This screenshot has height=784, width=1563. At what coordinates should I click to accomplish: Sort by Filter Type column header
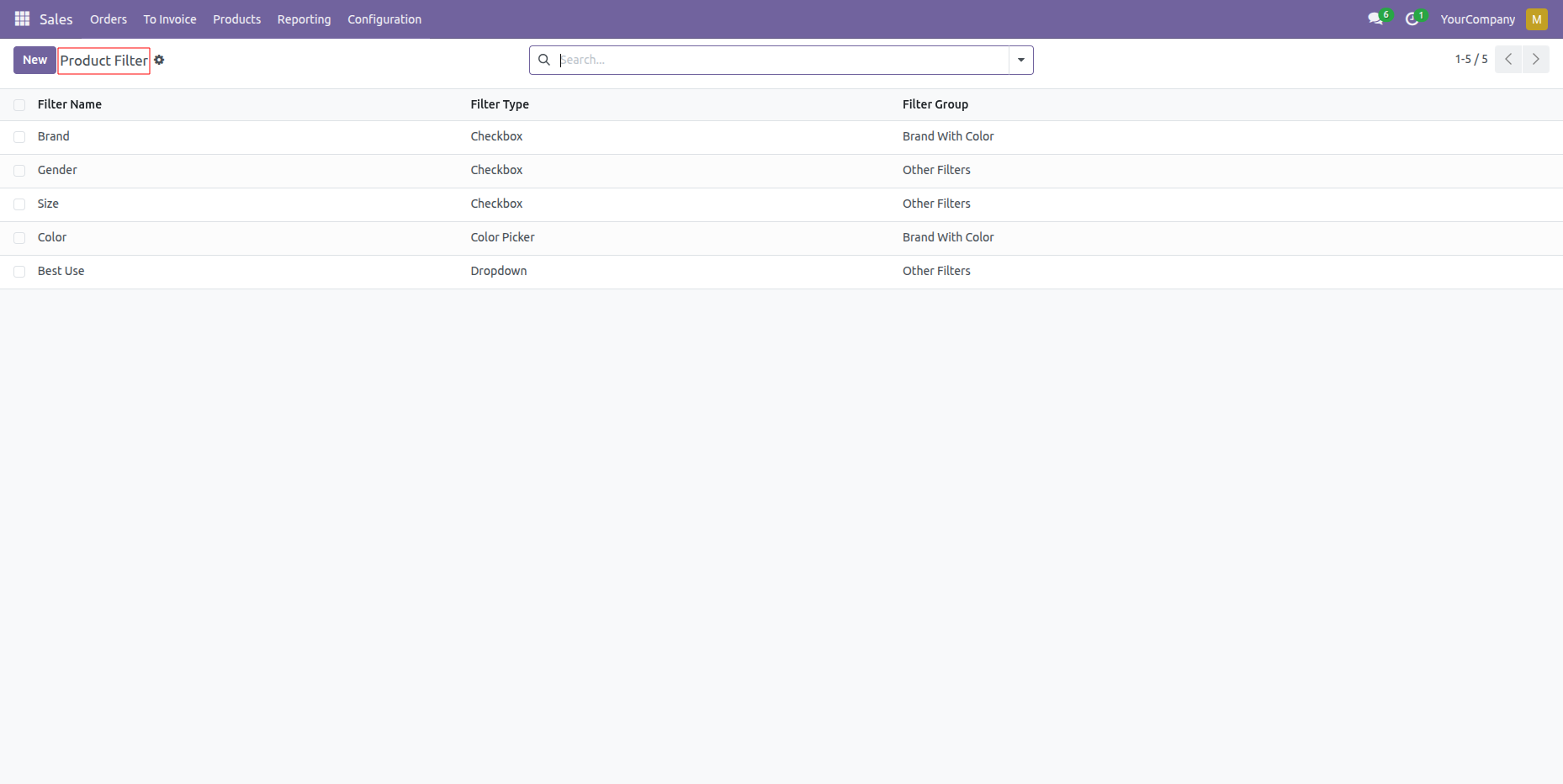coord(500,104)
